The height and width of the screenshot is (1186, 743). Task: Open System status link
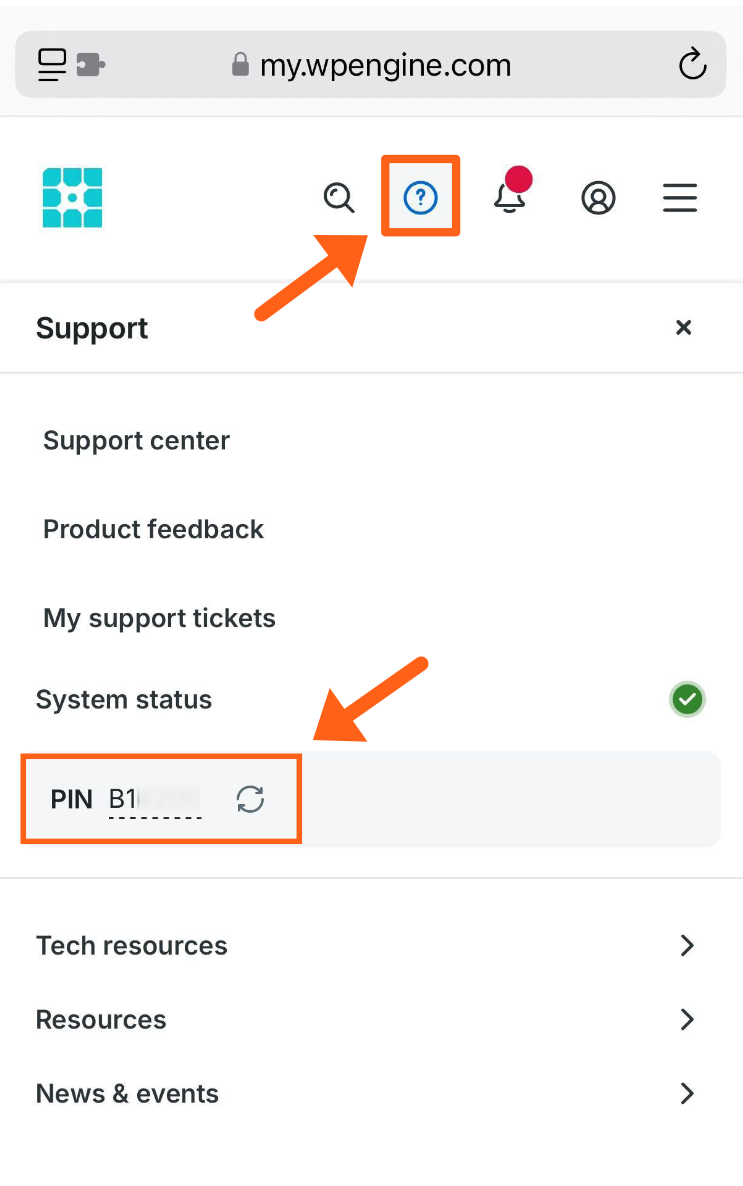tap(124, 699)
